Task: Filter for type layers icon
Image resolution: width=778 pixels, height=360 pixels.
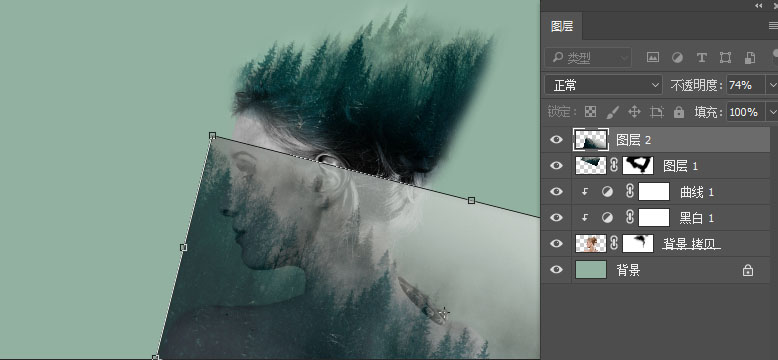Action: click(x=702, y=58)
